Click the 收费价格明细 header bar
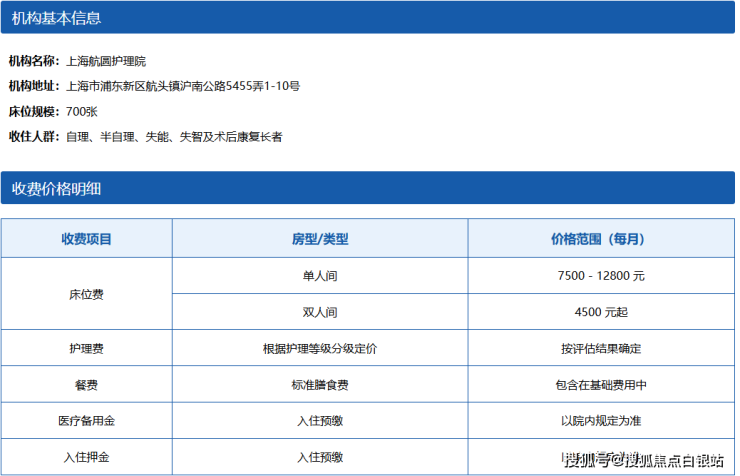 (368, 188)
